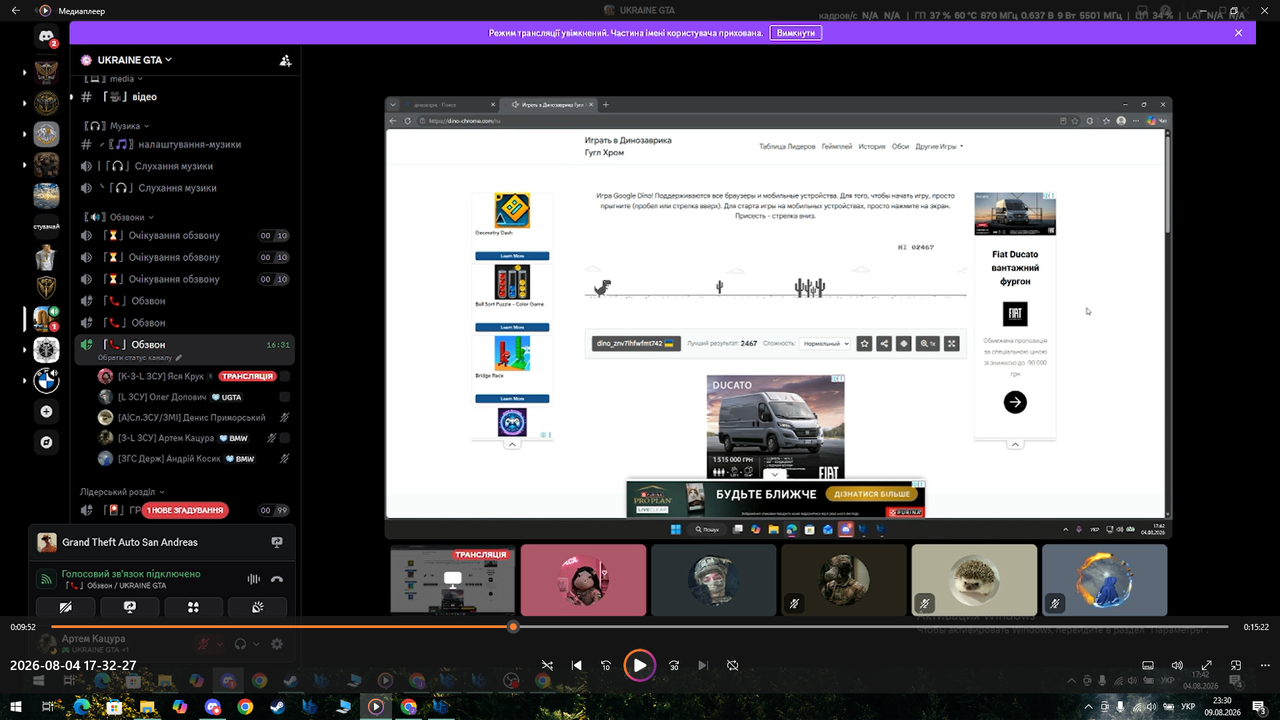The width and height of the screenshot is (1280, 720).
Task: Open the відео text channel
Action: click(x=183, y=97)
